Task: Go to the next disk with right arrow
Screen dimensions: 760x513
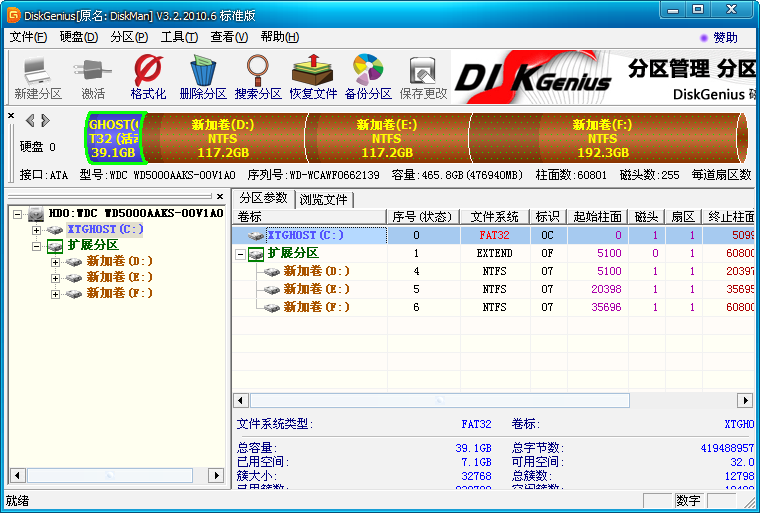Action: 44,121
